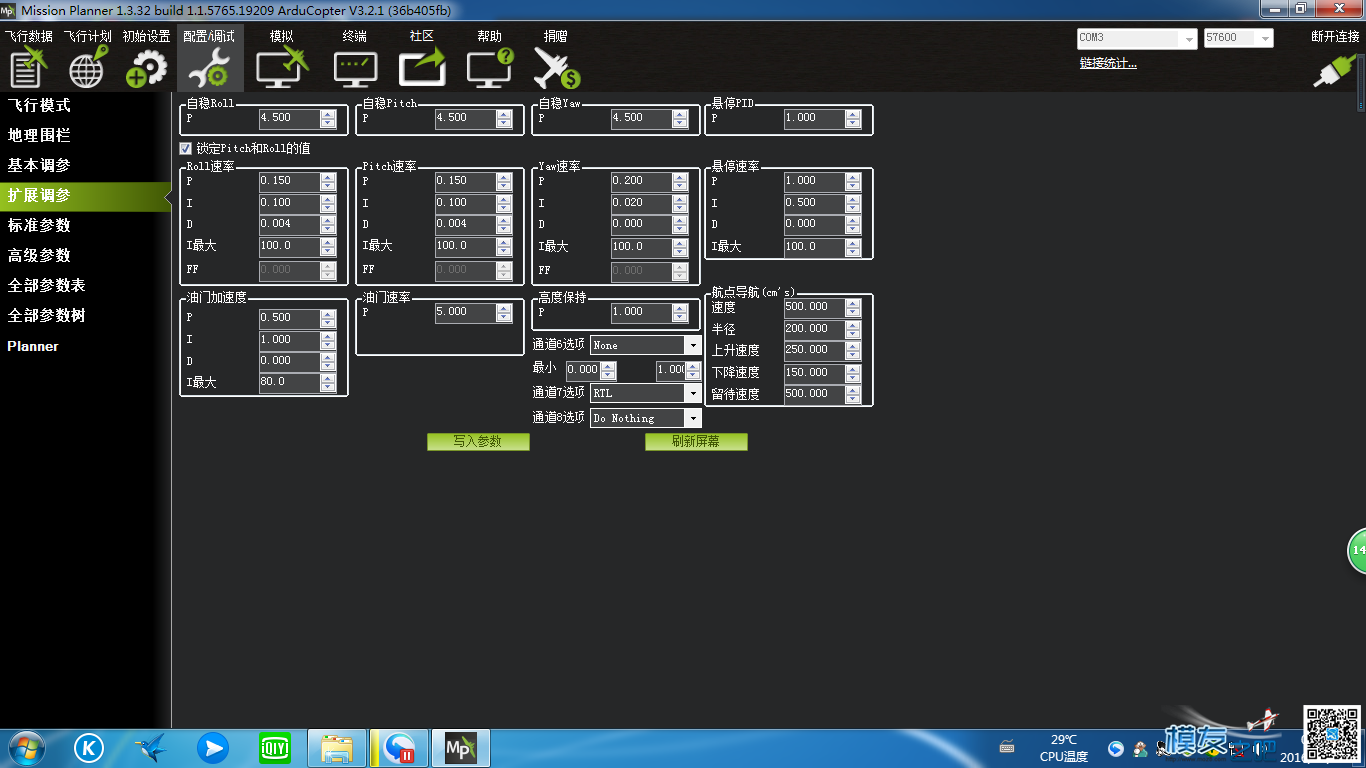Select 高级参数 in sidebar
The height and width of the screenshot is (768, 1366).
[x=39, y=255]
